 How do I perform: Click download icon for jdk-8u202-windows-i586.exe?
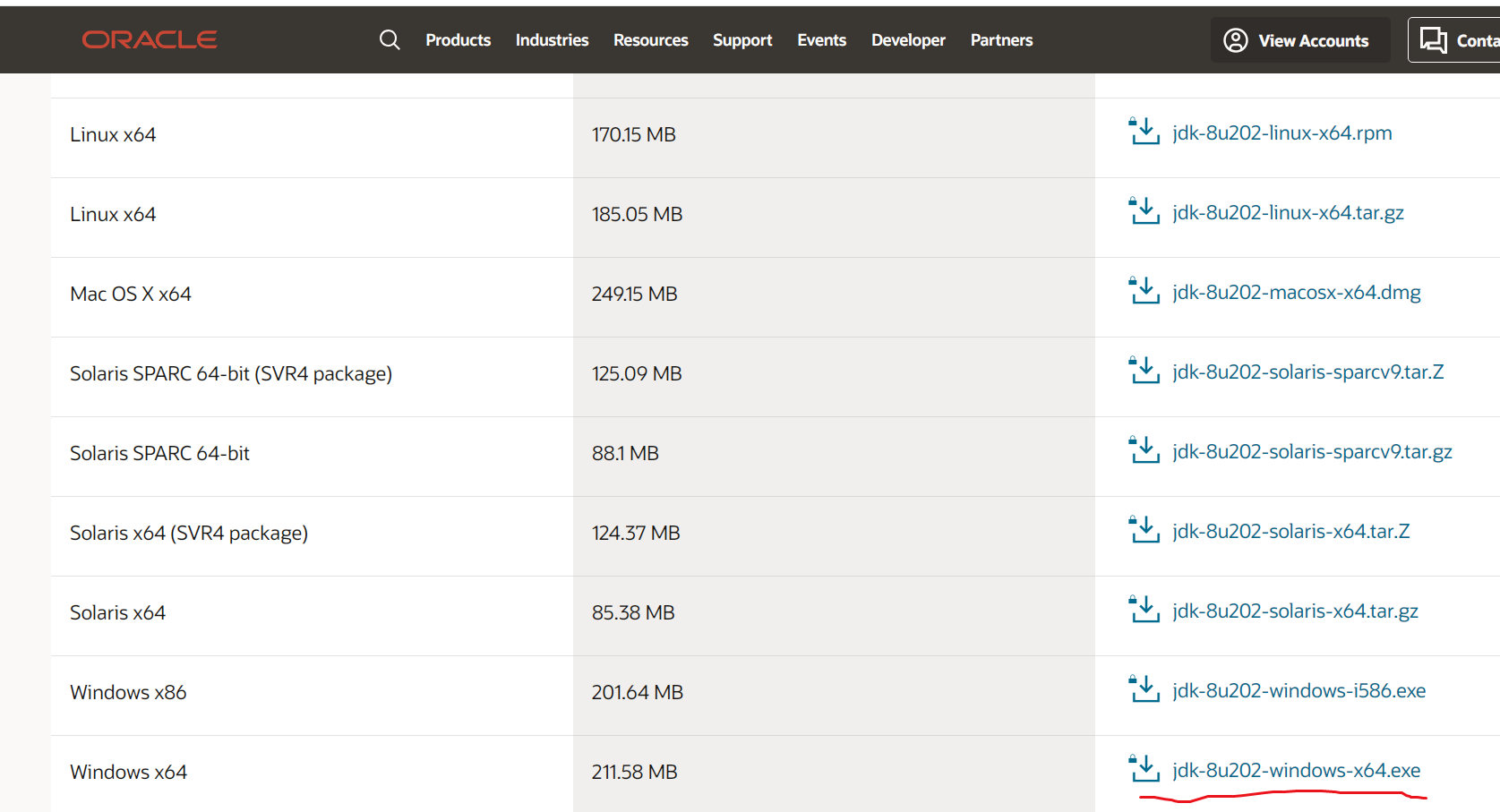pos(1144,689)
